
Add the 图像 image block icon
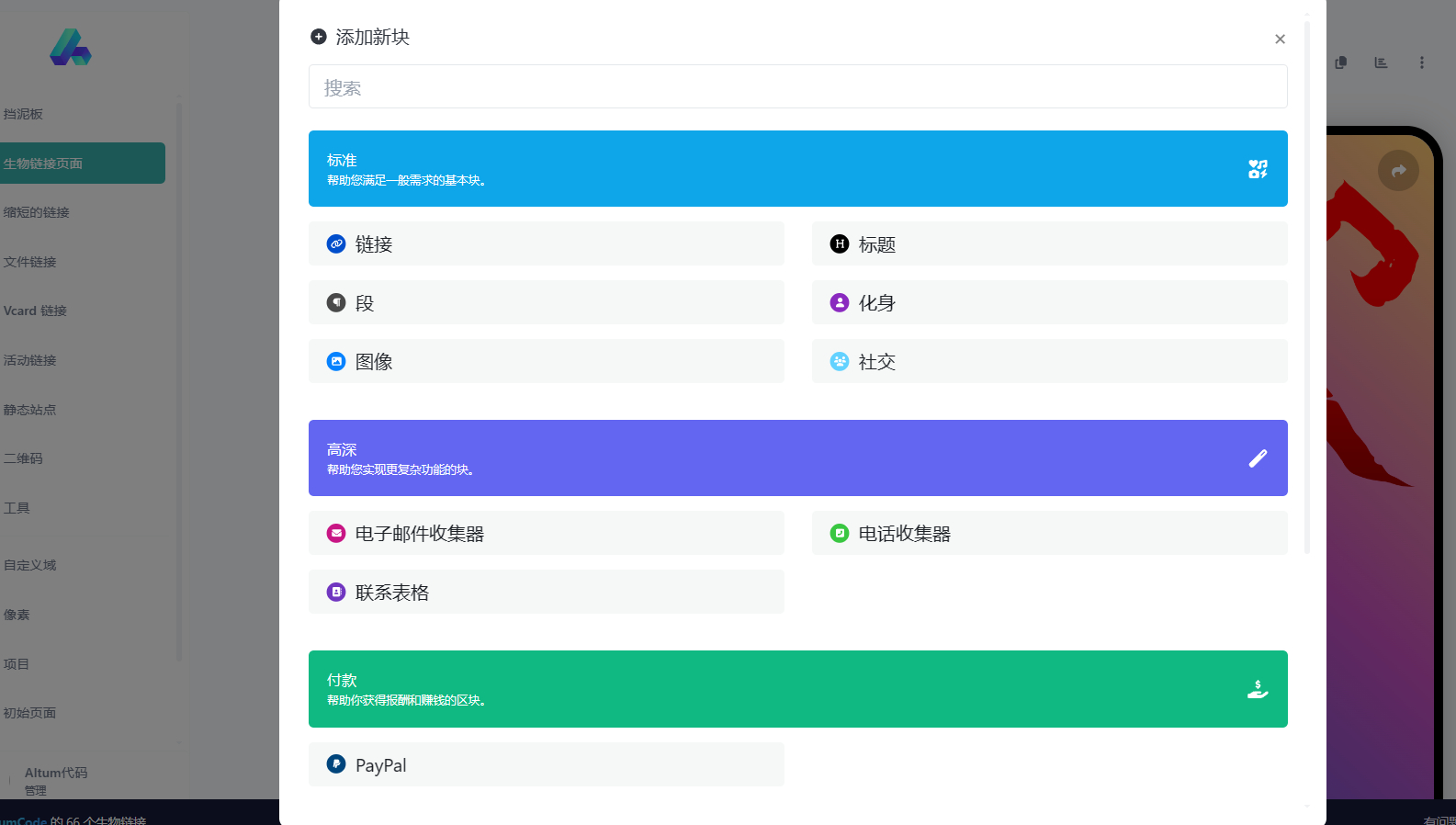coord(336,361)
